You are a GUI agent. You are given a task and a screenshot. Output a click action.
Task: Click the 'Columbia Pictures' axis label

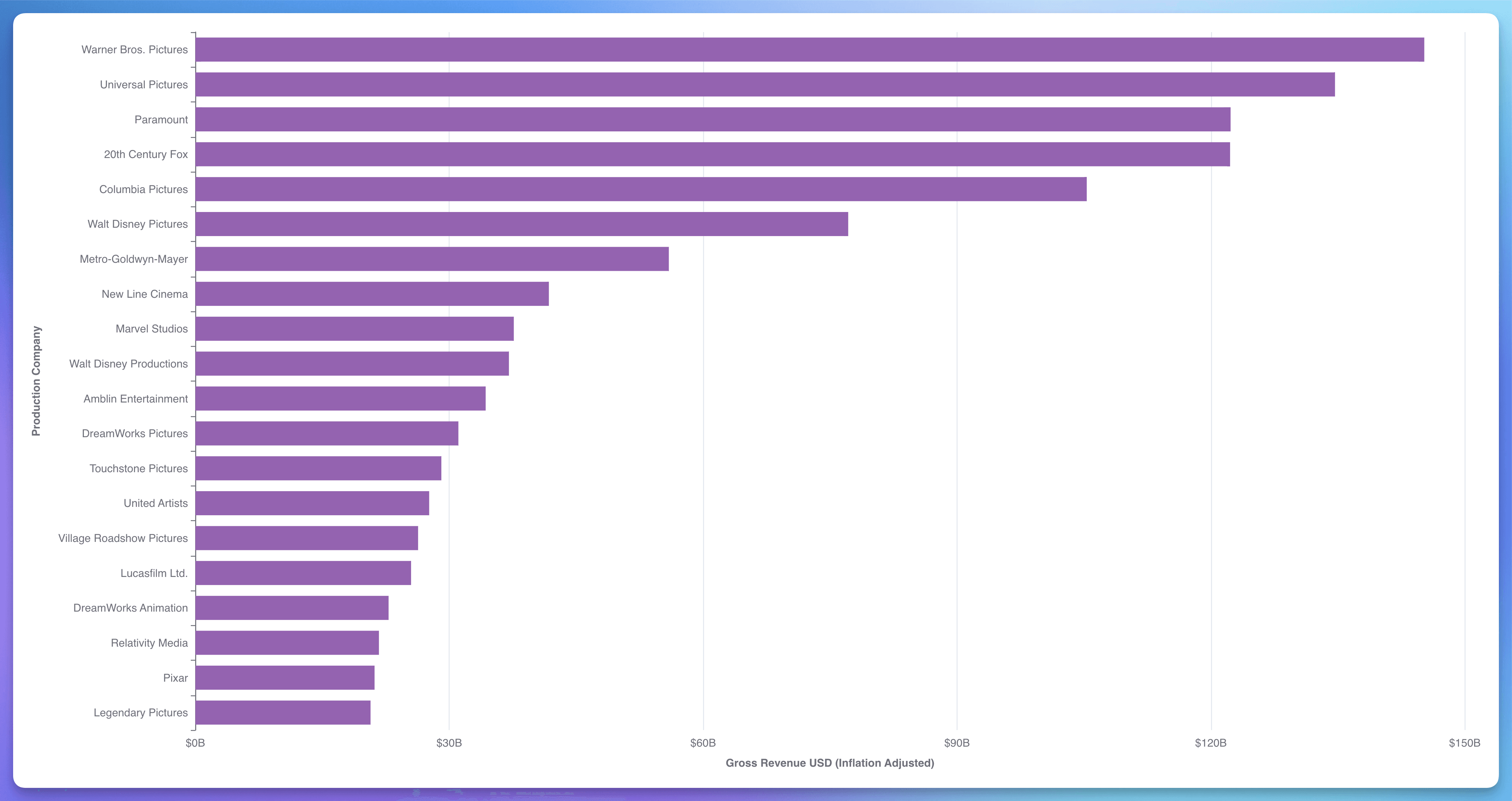(143, 189)
